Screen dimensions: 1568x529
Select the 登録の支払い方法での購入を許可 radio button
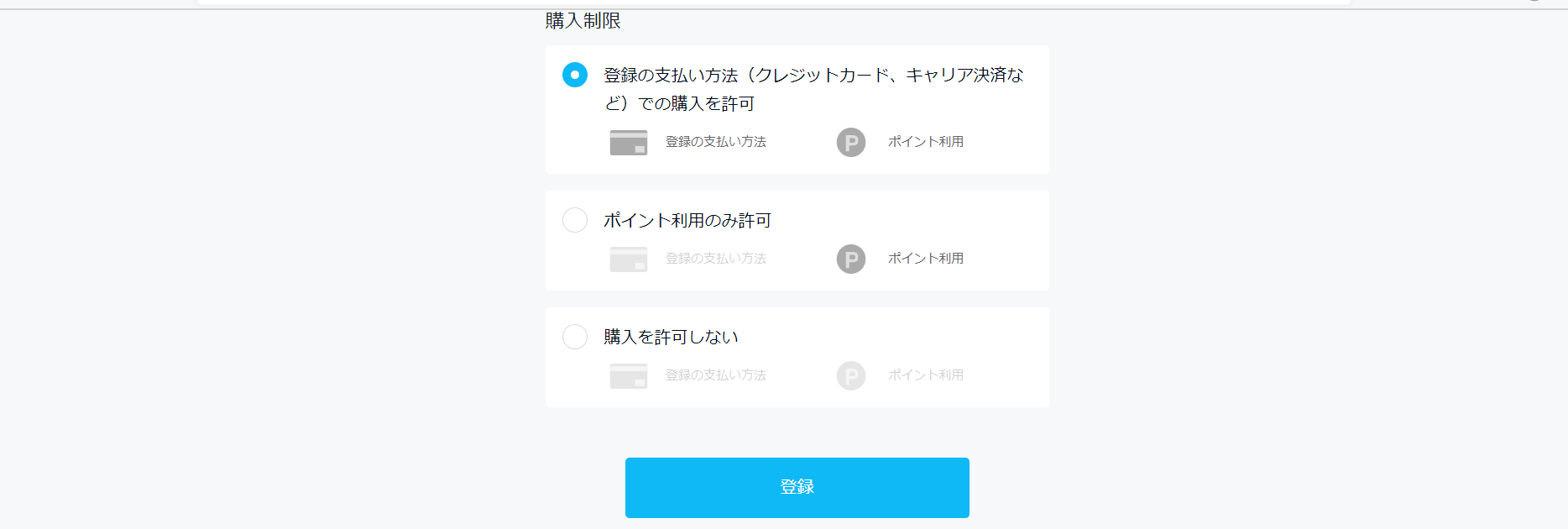575,75
